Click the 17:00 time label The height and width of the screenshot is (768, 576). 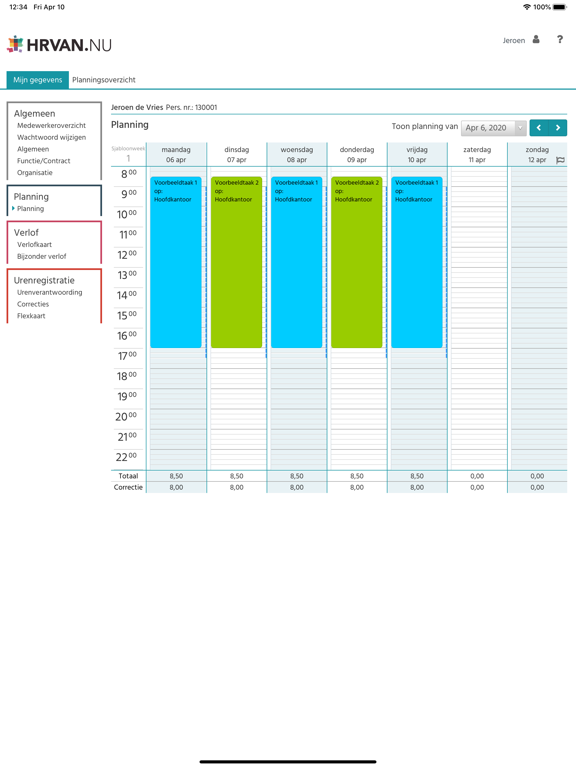(x=127, y=356)
